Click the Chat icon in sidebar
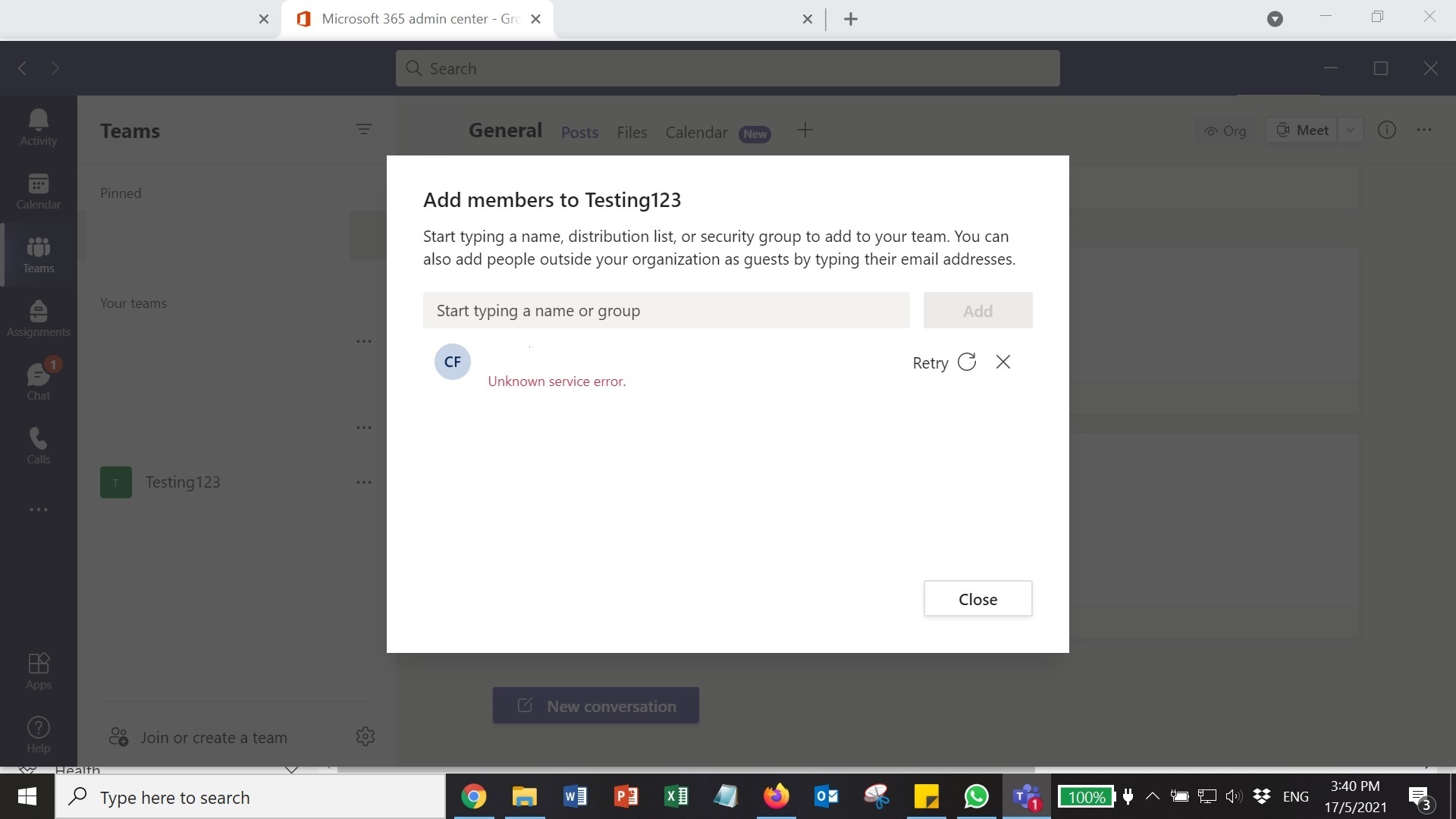 (x=37, y=380)
